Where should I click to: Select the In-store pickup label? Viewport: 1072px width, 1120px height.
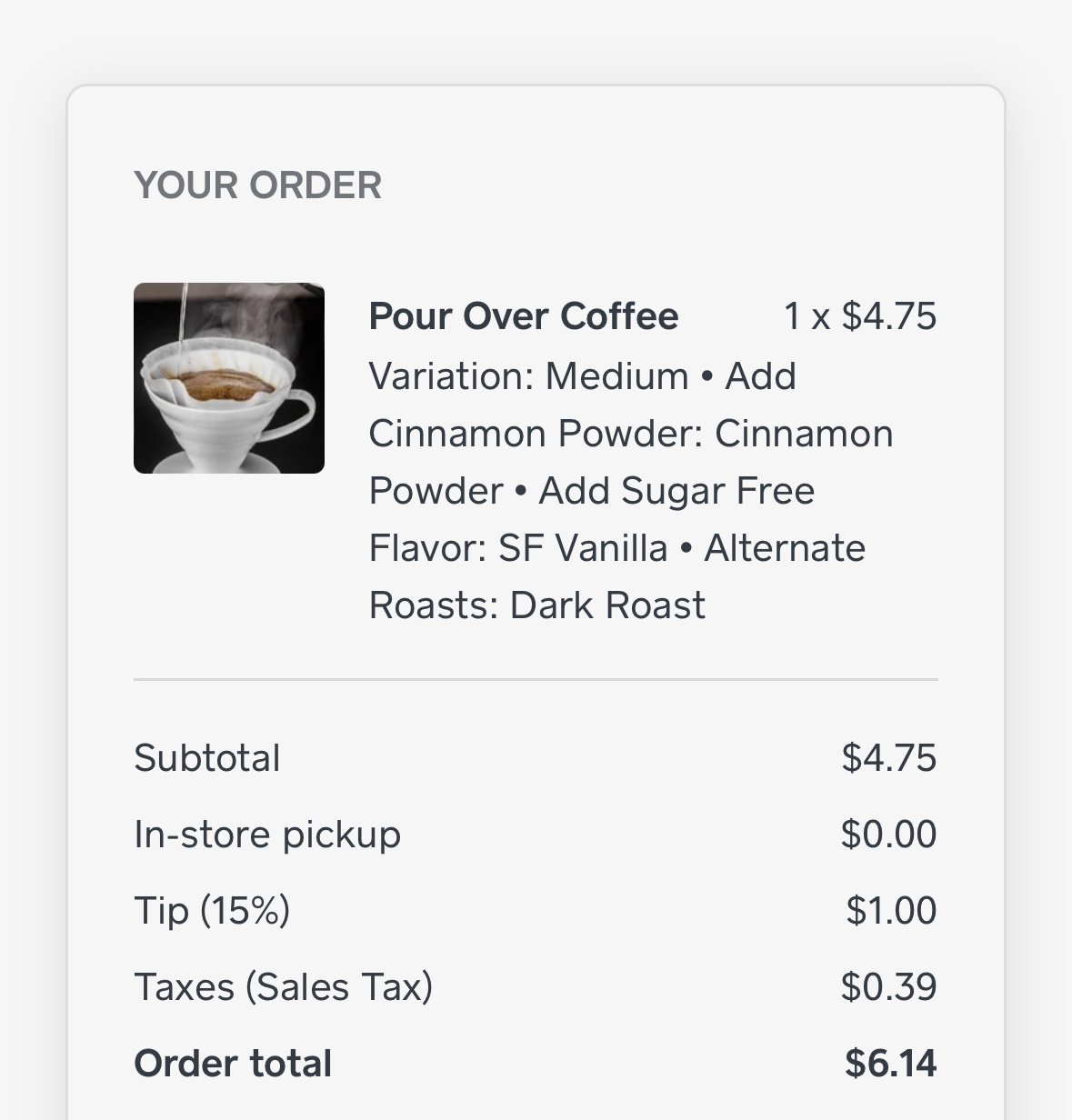click(x=267, y=835)
